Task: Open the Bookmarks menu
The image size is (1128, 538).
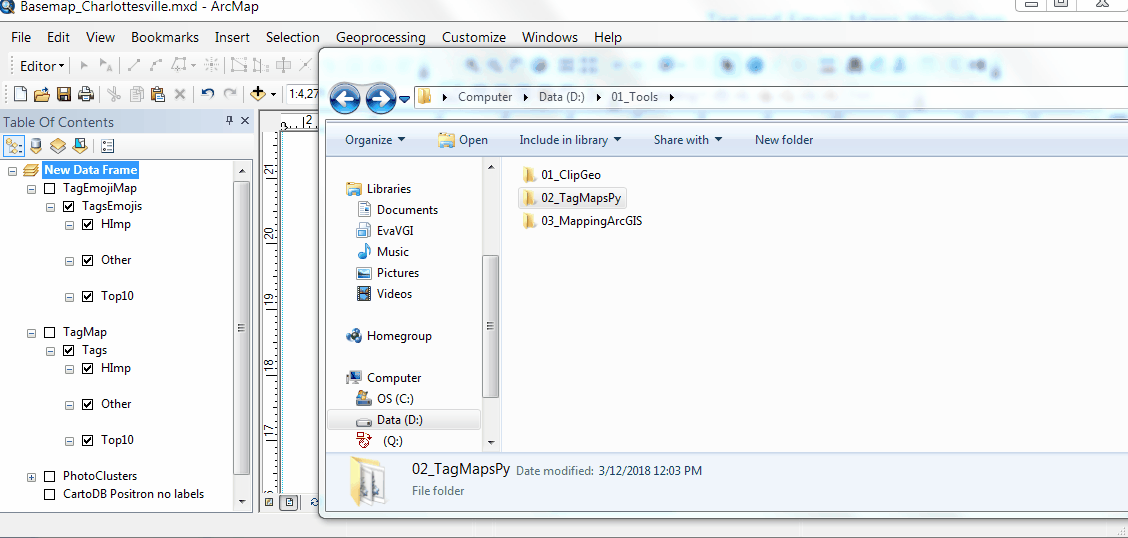Action: (x=165, y=37)
